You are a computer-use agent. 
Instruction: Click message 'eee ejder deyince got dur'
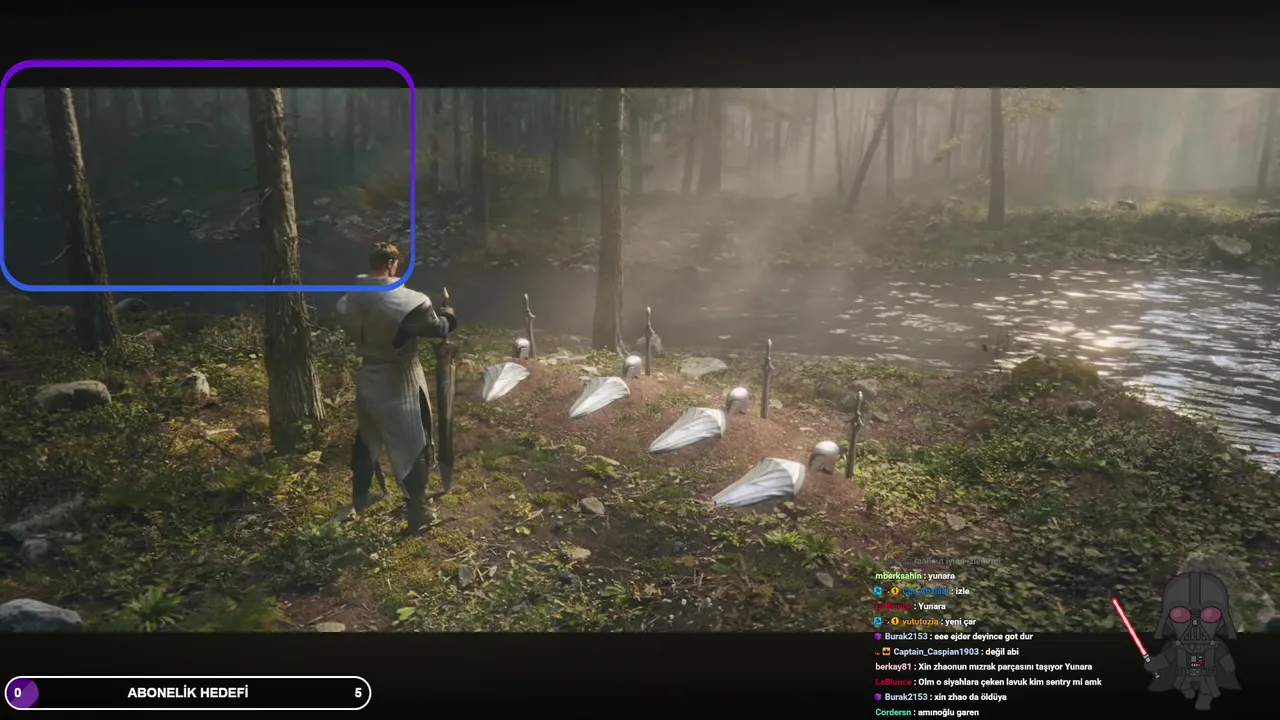(983, 637)
